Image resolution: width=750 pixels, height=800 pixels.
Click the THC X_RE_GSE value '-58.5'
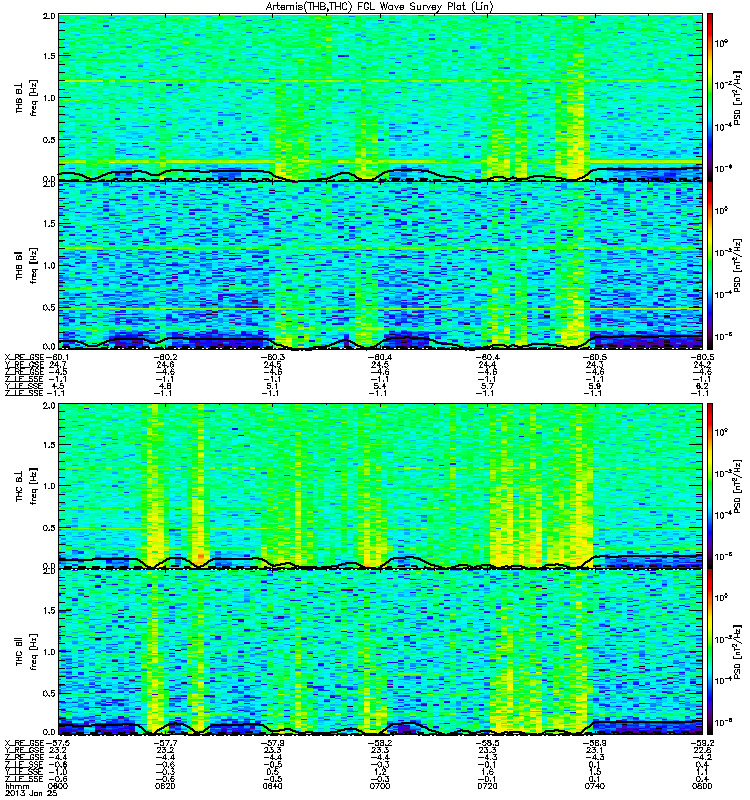pyautogui.click(x=487, y=743)
